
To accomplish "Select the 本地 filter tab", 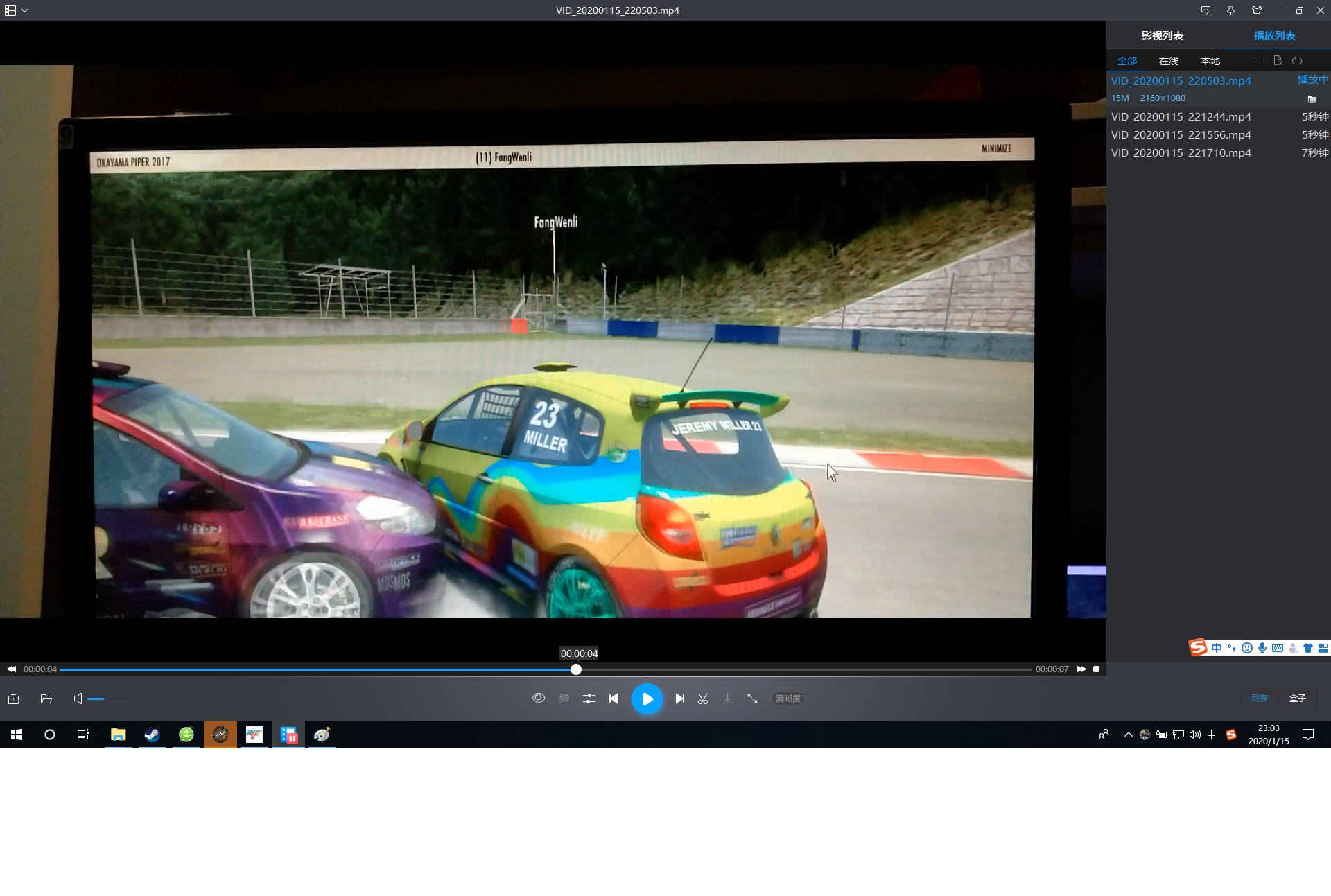I will point(1210,61).
